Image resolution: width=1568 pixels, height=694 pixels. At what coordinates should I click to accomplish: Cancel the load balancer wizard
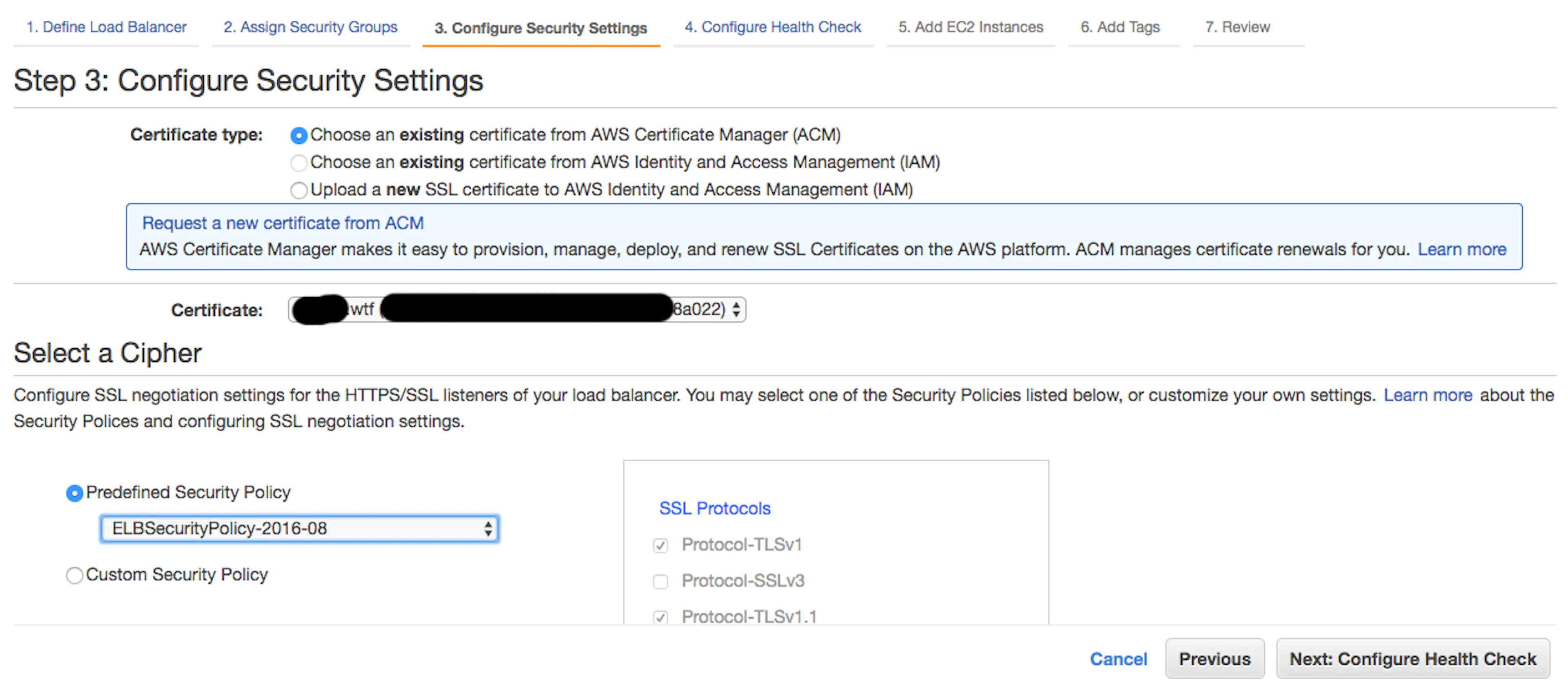coord(1118,659)
